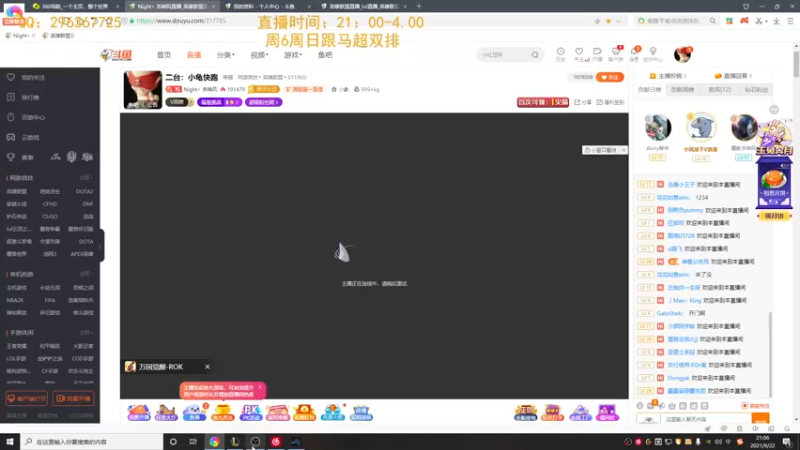800x450 pixels.
Task: Dismiss the pink tooltip bubble
Action: coord(260,387)
